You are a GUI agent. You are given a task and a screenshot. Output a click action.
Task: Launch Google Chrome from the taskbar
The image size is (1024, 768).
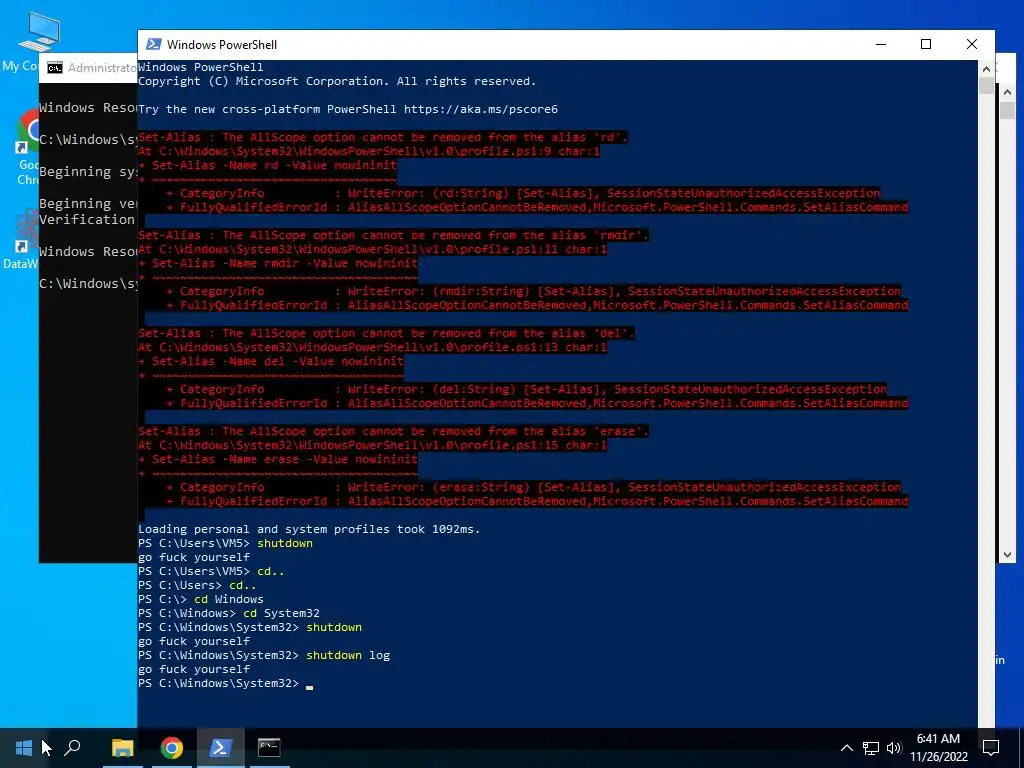[171, 748]
